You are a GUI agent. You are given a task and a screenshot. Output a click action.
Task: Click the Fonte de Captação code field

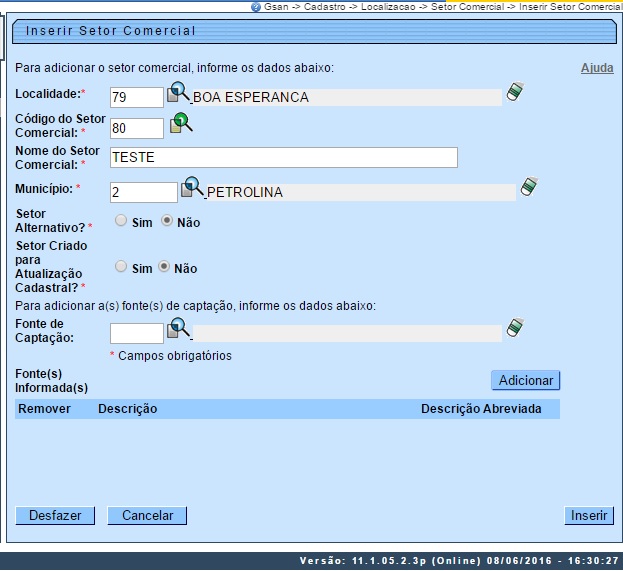tap(136, 333)
